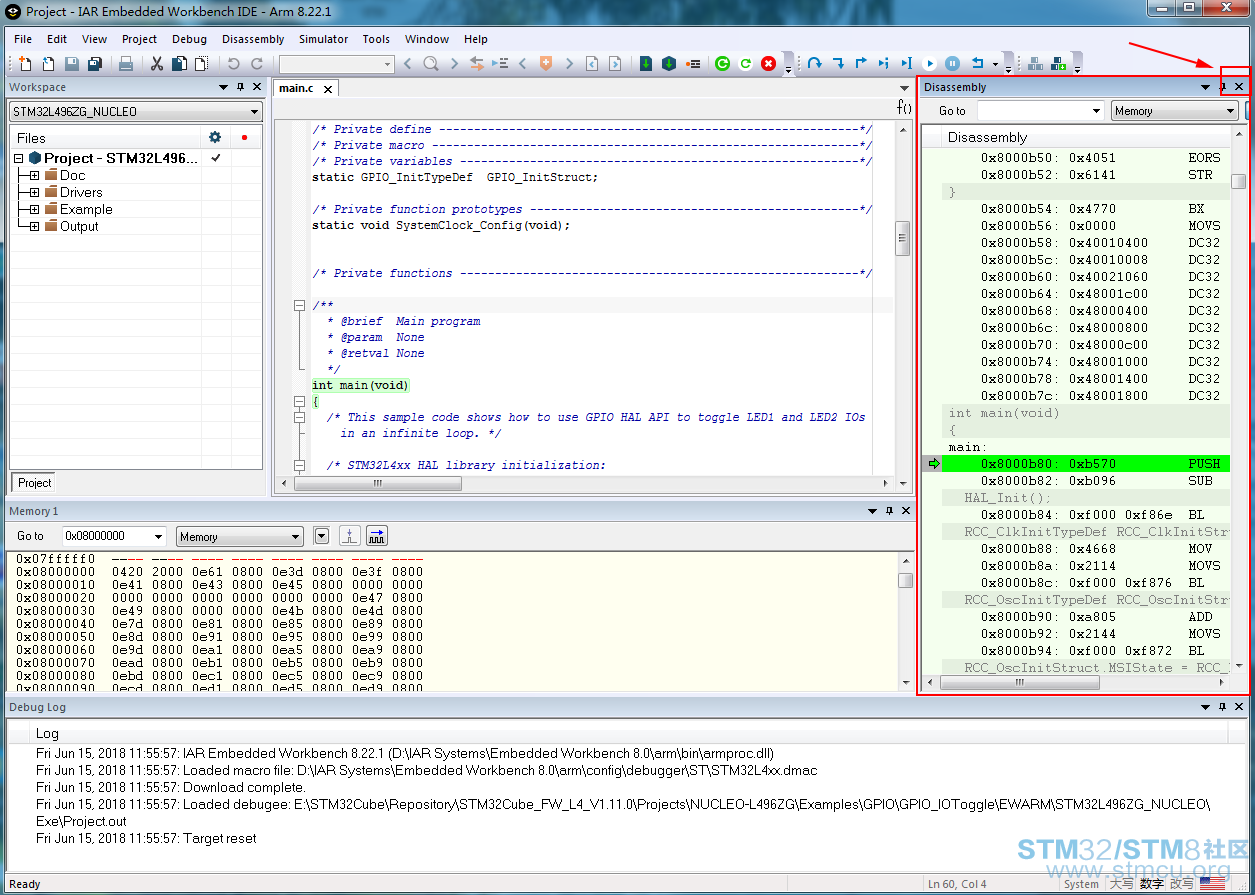
Task: Toggle the Memory 1 pulse-marker icon
Action: point(349,536)
